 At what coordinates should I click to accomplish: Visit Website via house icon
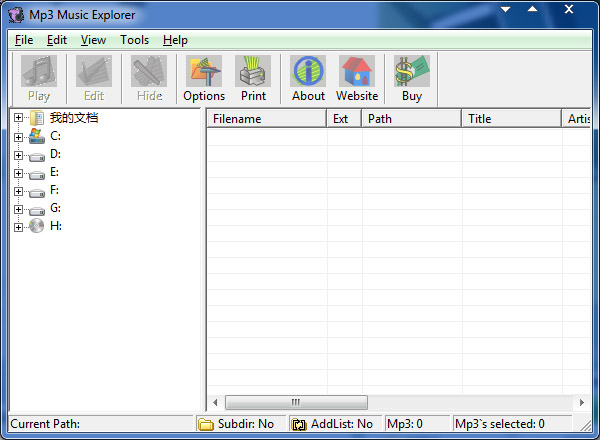pos(357,72)
